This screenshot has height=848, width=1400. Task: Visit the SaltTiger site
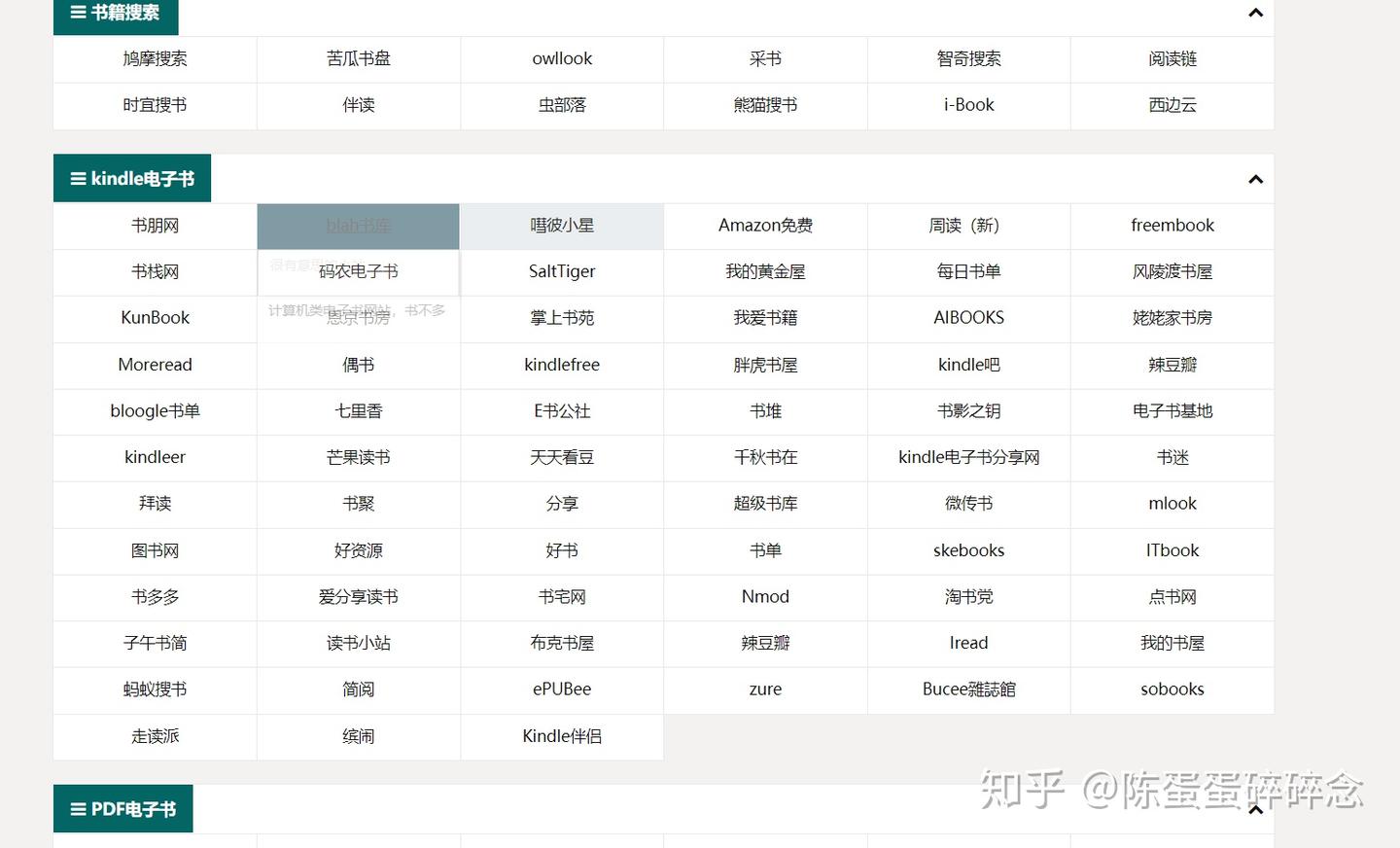coord(562,272)
